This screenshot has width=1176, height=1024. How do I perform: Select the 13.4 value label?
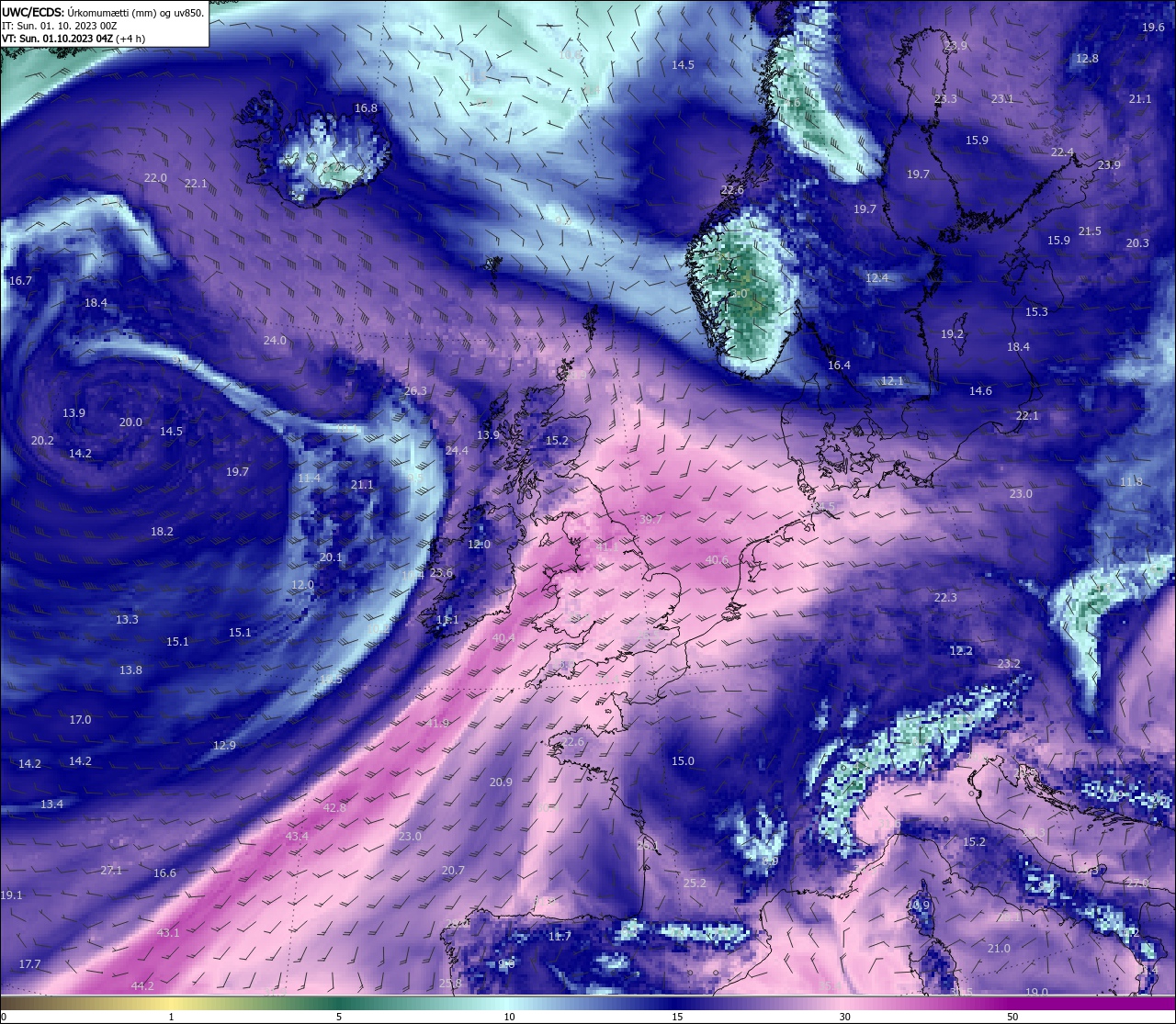click(51, 805)
